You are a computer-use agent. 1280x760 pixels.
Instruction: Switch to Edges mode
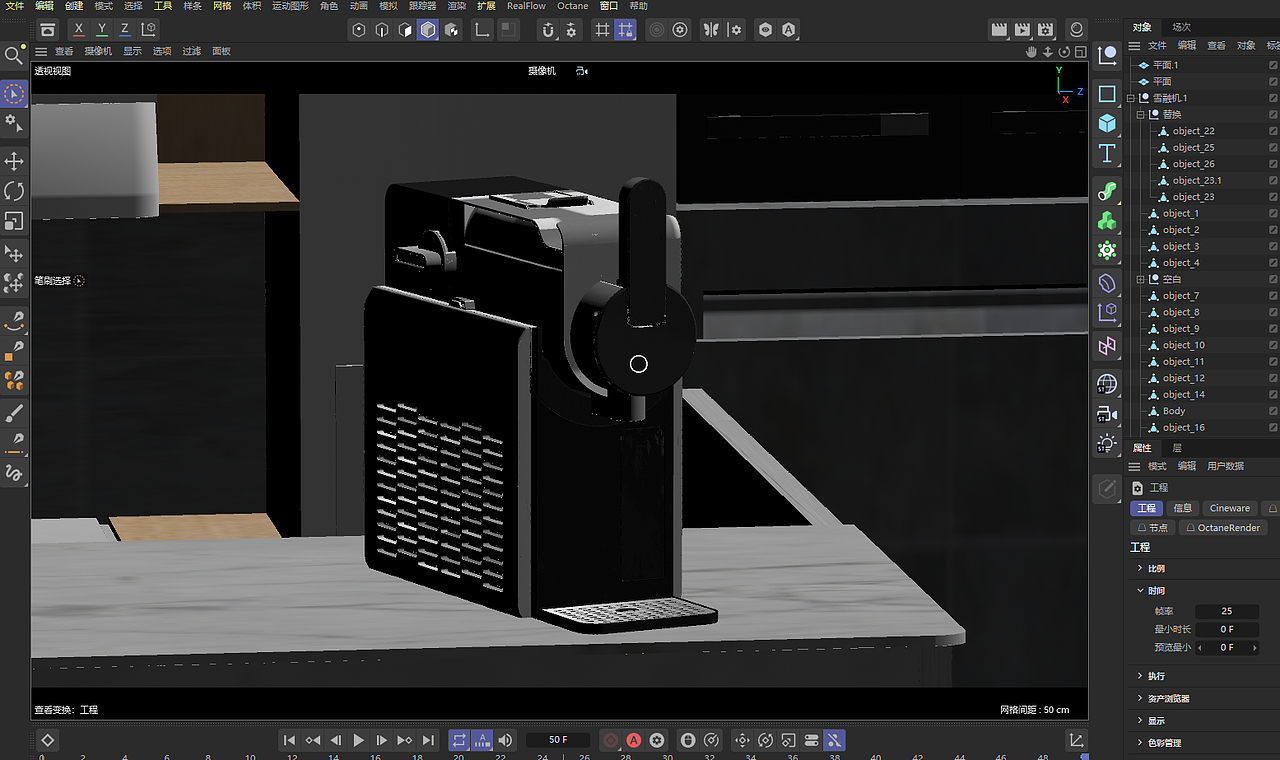point(382,30)
